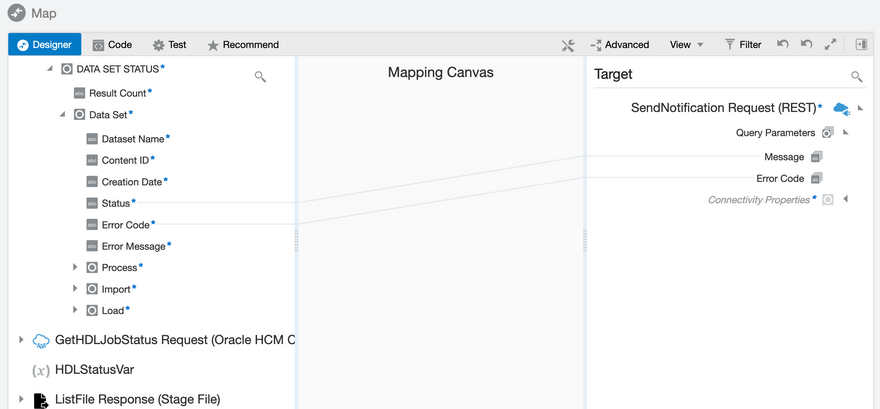Click the HDLStatusVar variable icon
This screenshot has width=880, height=409.
coord(41,370)
